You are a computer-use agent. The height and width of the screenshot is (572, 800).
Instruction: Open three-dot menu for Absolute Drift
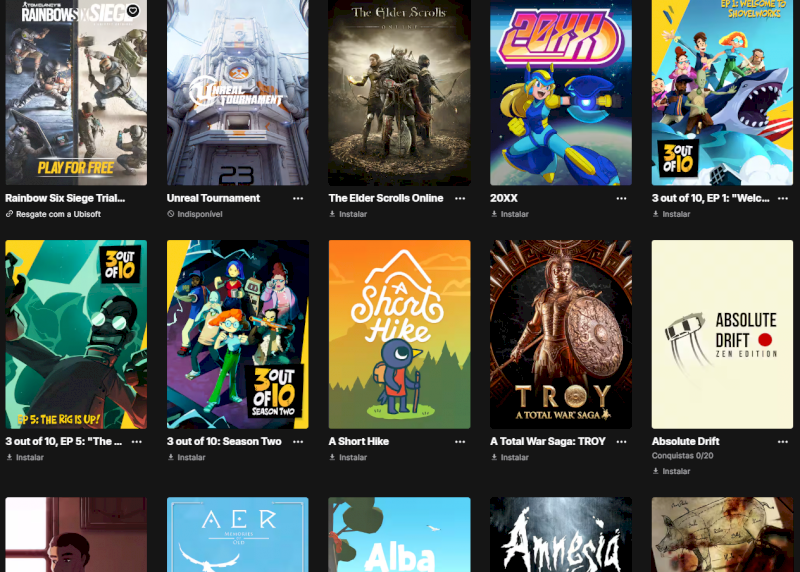coord(783,442)
